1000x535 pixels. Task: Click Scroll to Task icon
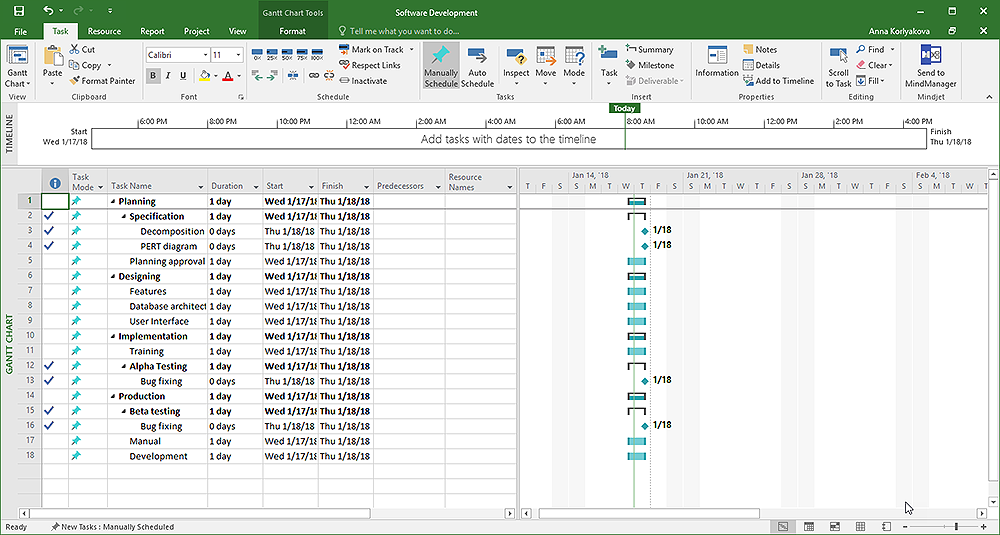coord(838,66)
